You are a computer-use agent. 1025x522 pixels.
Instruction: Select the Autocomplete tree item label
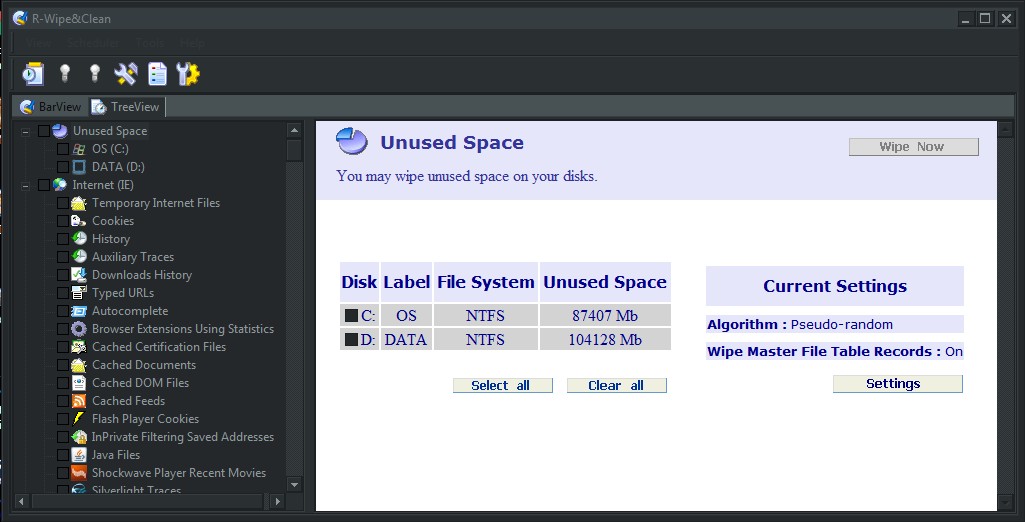(x=130, y=311)
